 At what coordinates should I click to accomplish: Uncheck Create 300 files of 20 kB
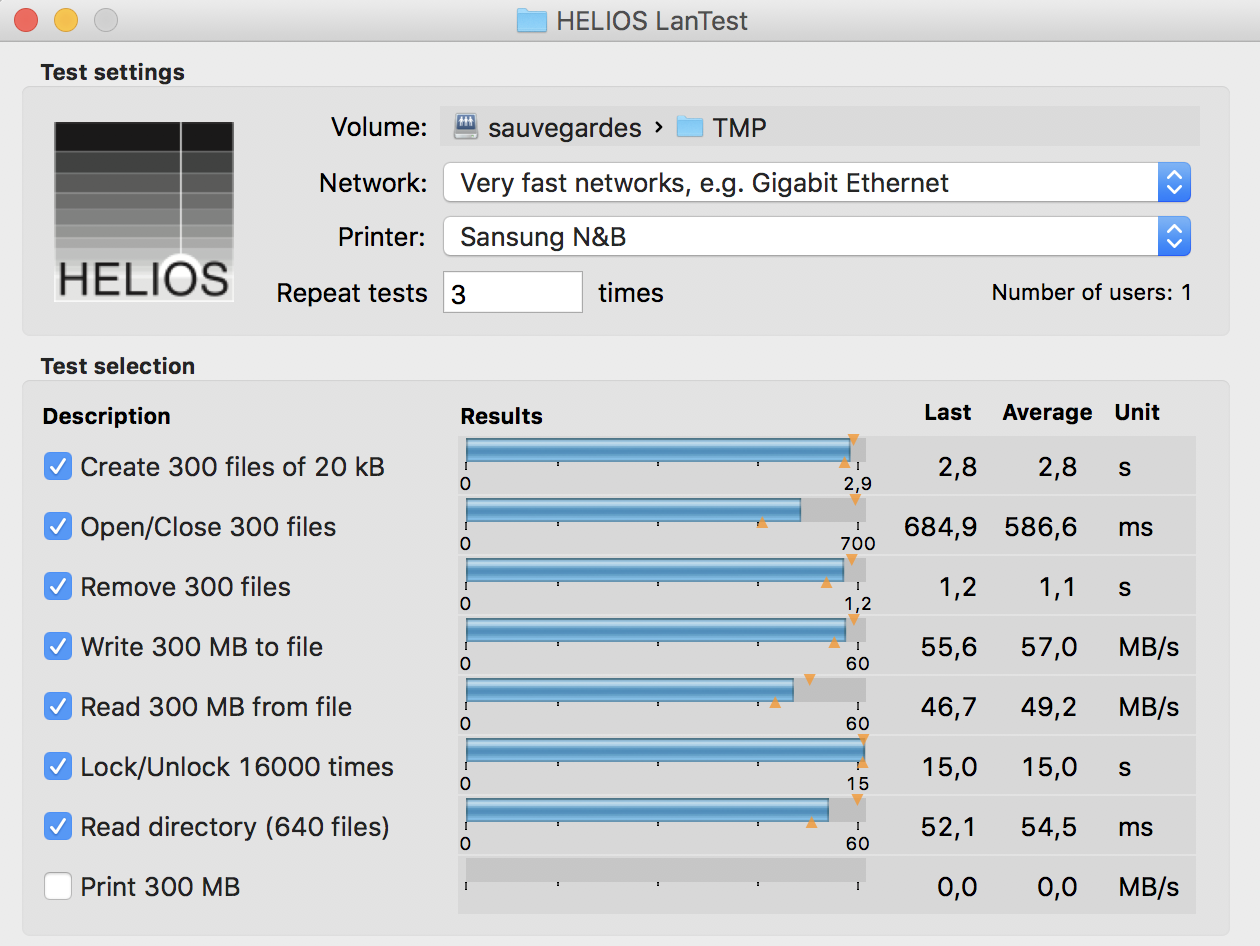coord(58,466)
